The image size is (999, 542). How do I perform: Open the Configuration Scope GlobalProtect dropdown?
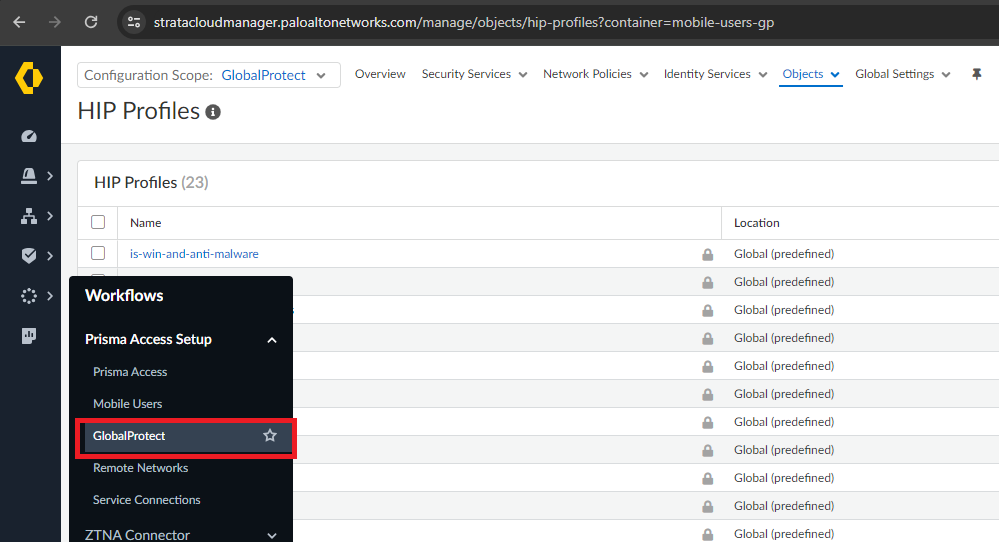[209, 75]
